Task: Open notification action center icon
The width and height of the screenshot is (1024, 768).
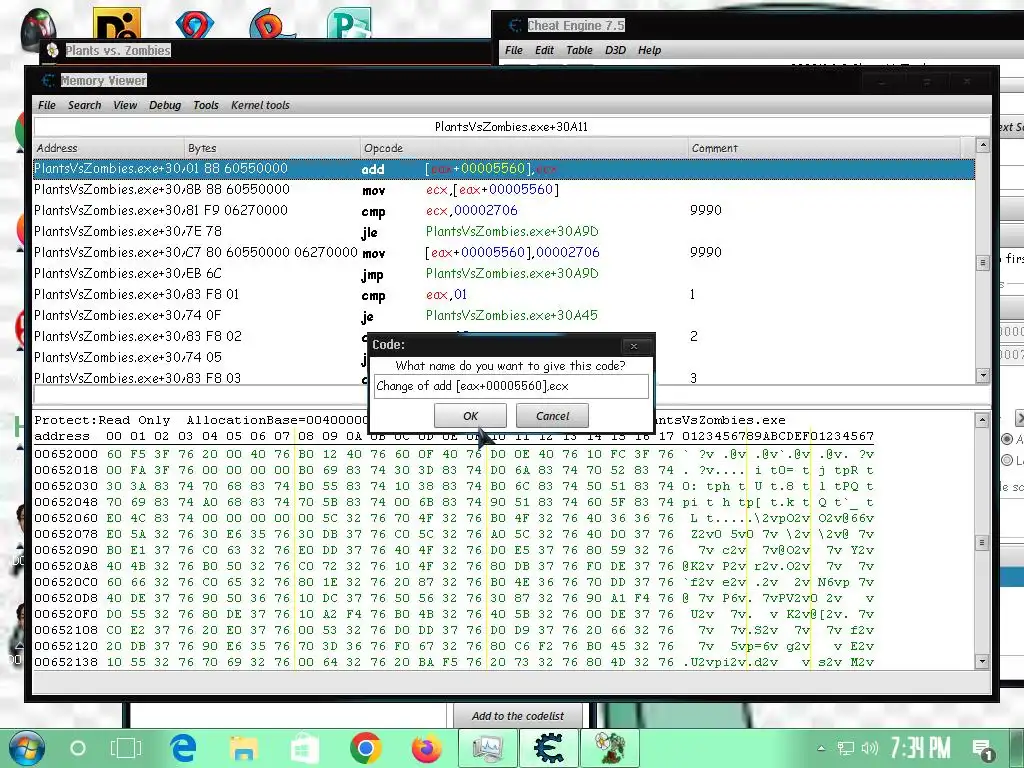Action: pos(982,749)
